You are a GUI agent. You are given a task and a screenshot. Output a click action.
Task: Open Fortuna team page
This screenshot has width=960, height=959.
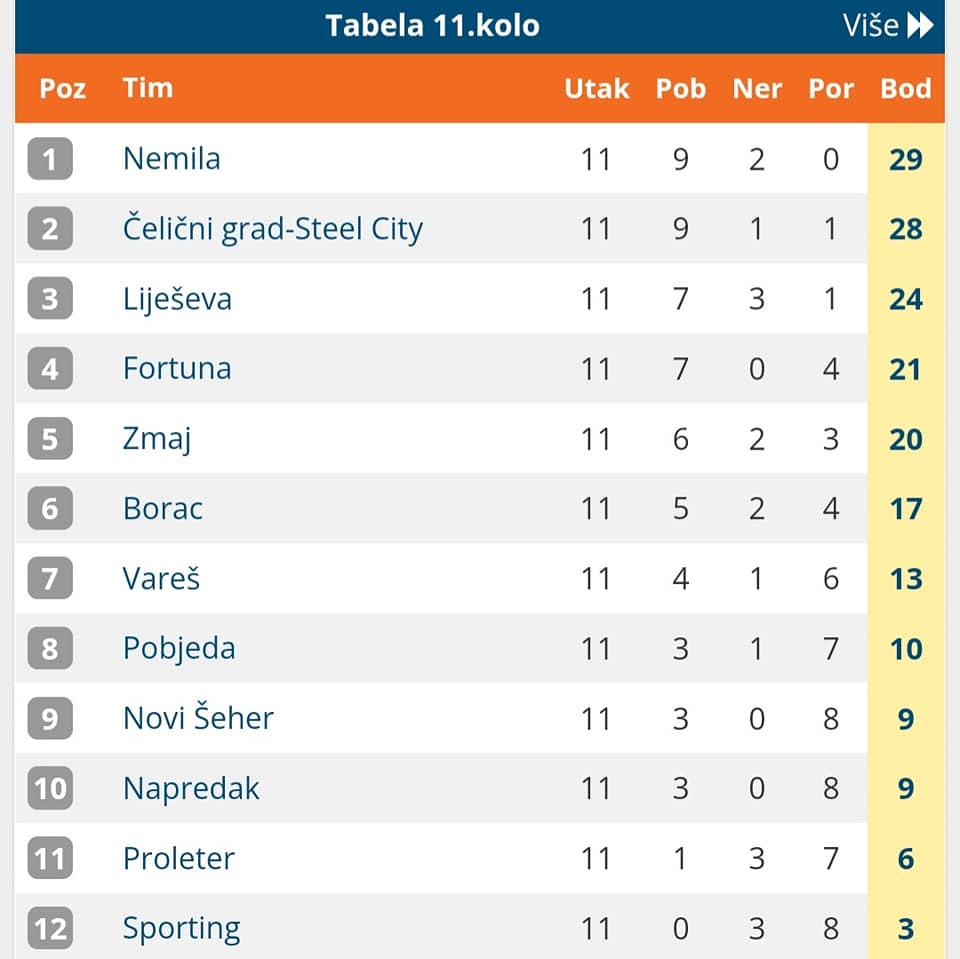[177, 369]
